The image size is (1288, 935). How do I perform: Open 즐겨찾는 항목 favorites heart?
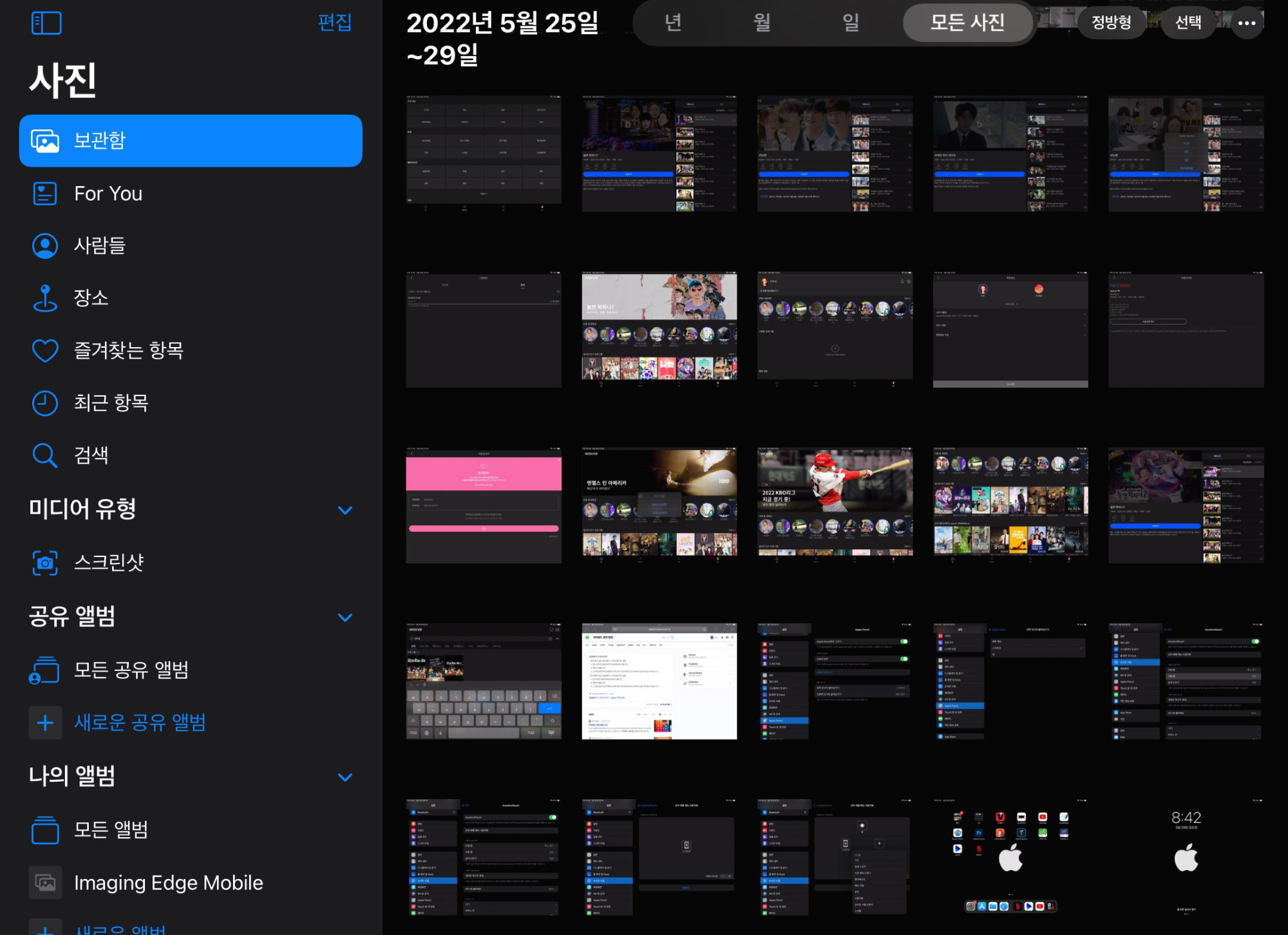tap(128, 350)
